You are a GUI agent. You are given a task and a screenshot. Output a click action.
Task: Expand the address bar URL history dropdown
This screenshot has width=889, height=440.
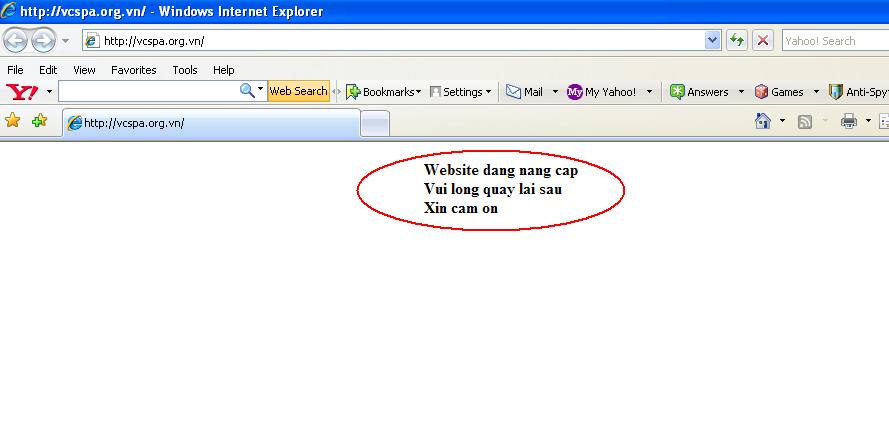[713, 41]
